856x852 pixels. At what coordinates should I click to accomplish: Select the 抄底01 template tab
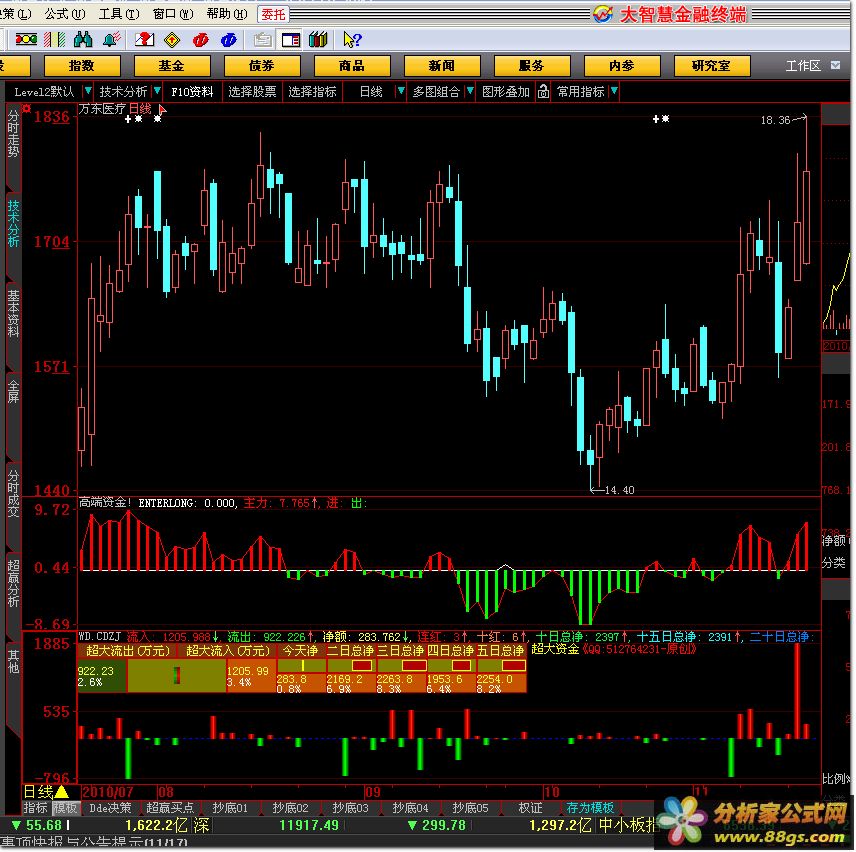[230, 808]
